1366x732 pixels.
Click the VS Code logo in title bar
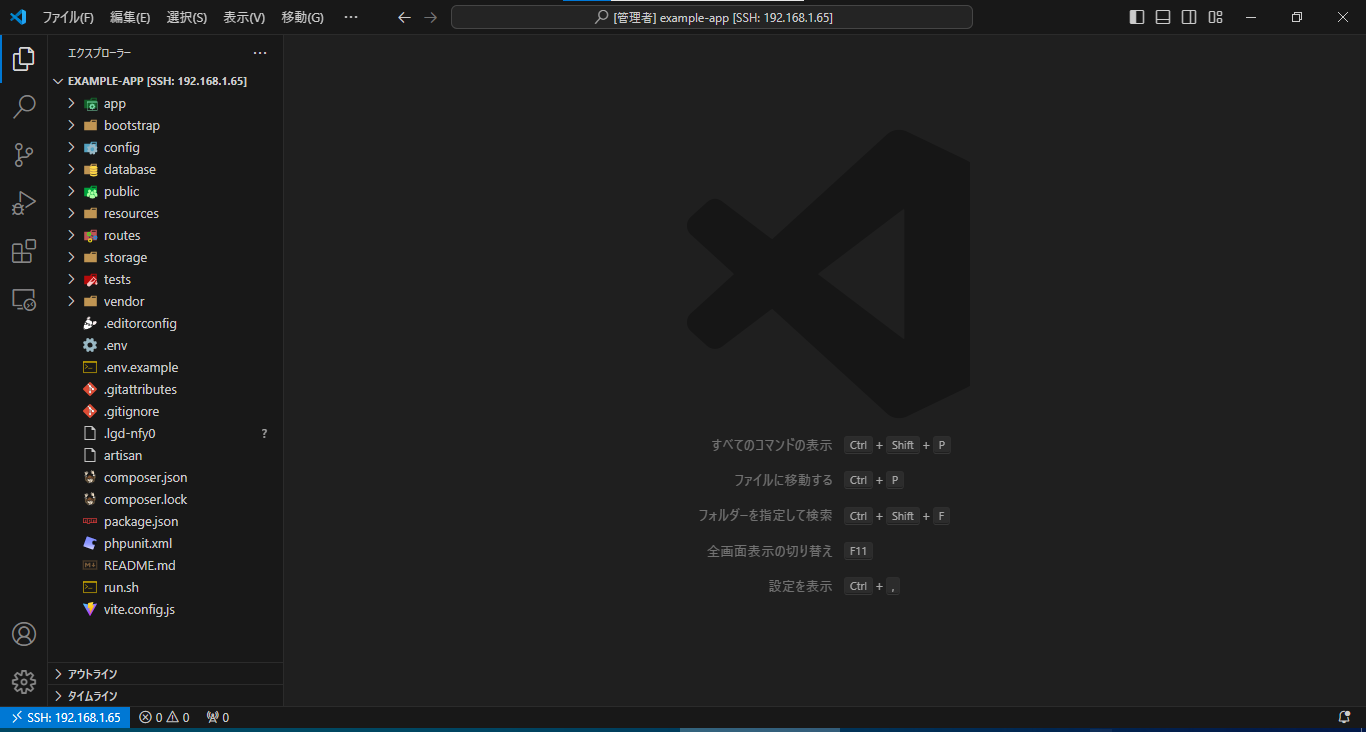point(17,17)
